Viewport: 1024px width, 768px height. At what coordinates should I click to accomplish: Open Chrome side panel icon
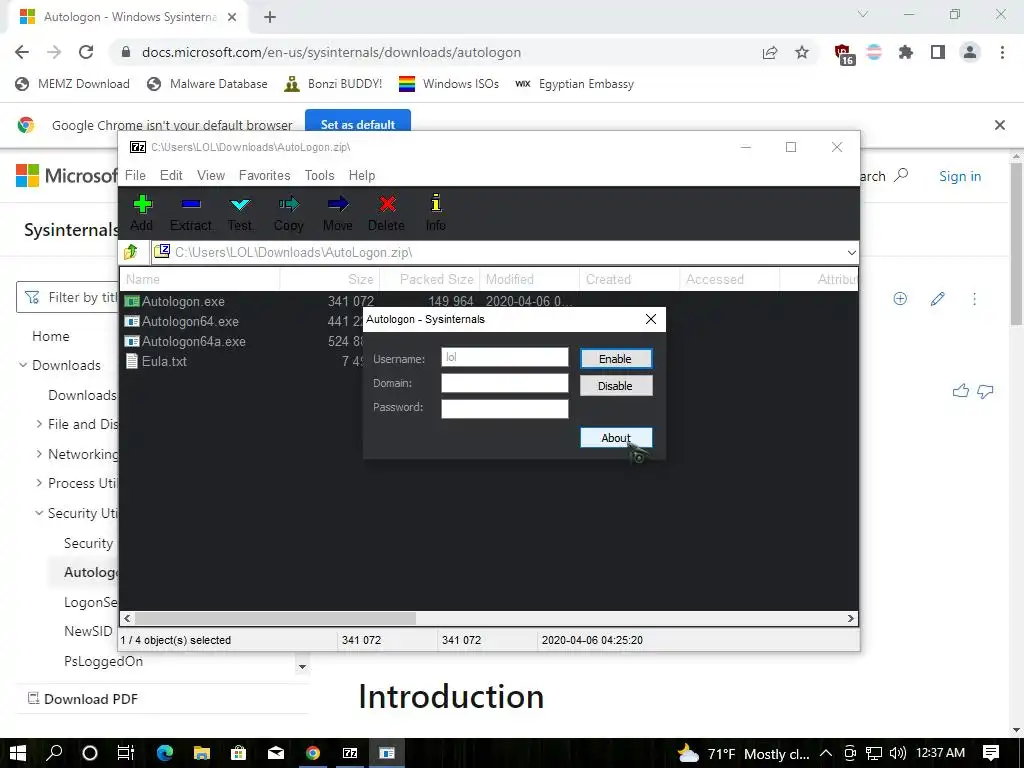(x=938, y=52)
